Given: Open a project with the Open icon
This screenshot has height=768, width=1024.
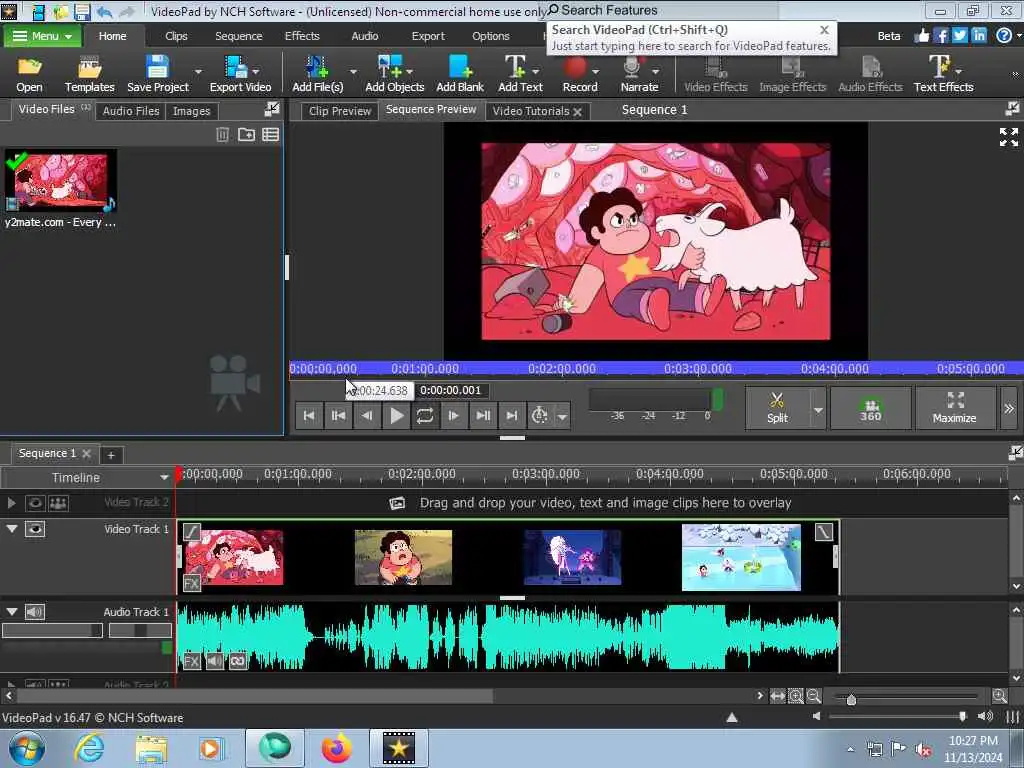Looking at the screenshot, I should (29, 74).
